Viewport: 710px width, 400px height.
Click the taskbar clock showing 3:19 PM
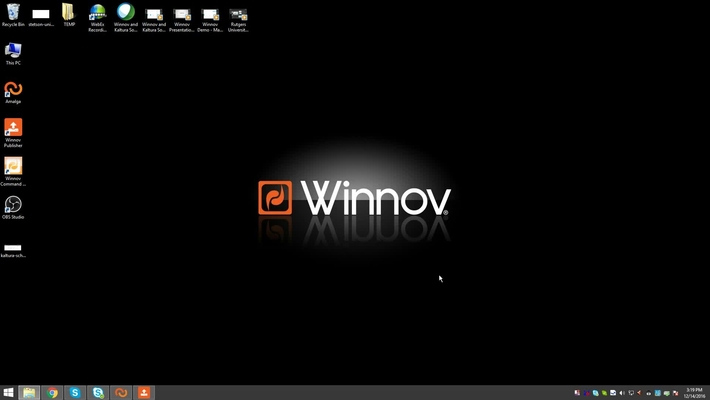[695, 393]
